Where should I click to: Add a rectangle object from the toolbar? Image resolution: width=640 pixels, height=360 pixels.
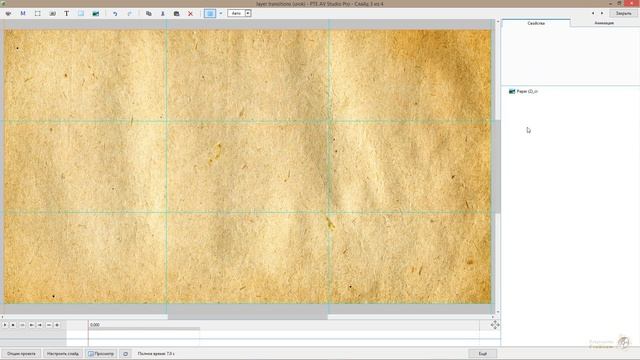[x=81, y=13]
